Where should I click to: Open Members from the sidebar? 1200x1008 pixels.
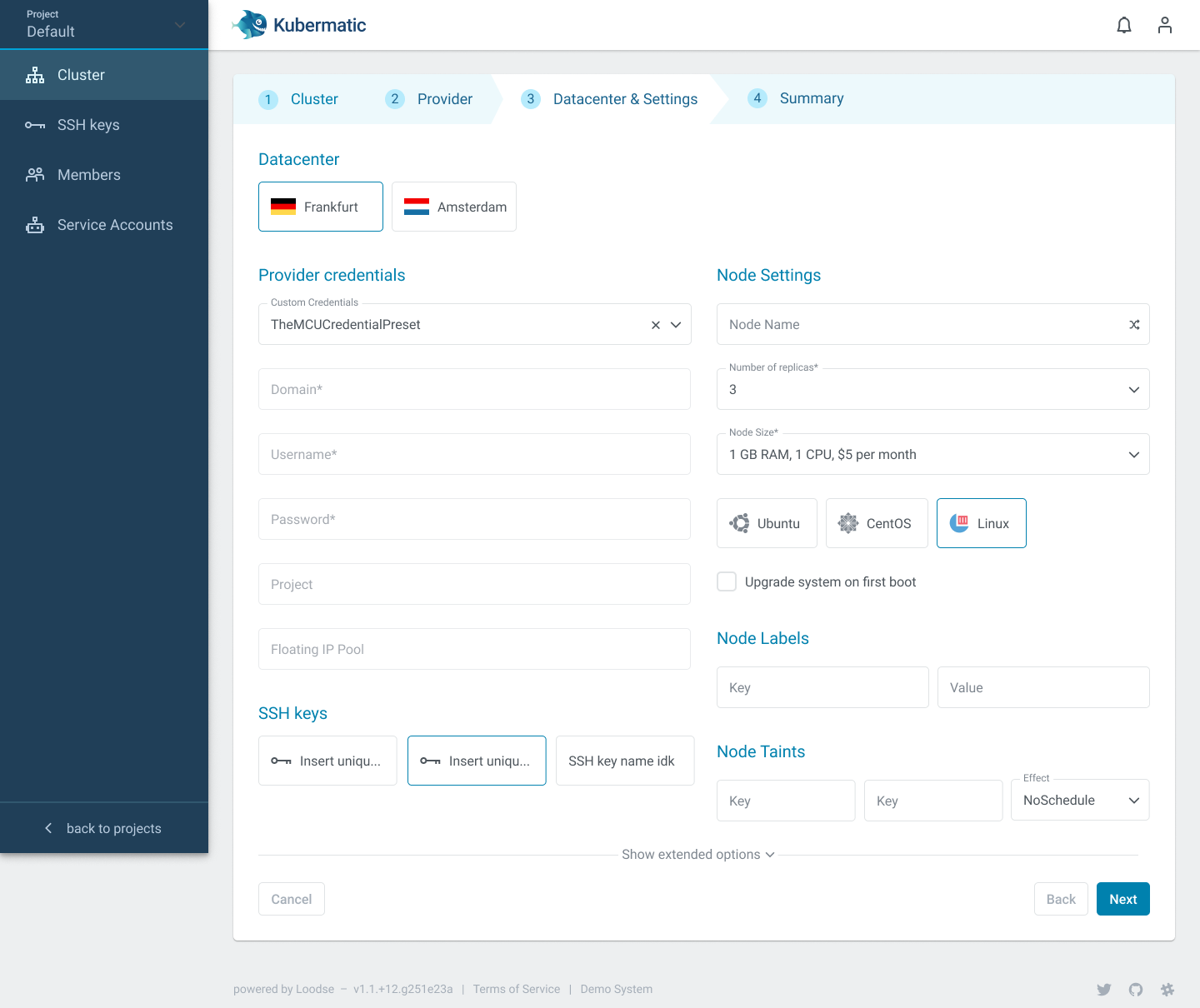tap(88, 174)
